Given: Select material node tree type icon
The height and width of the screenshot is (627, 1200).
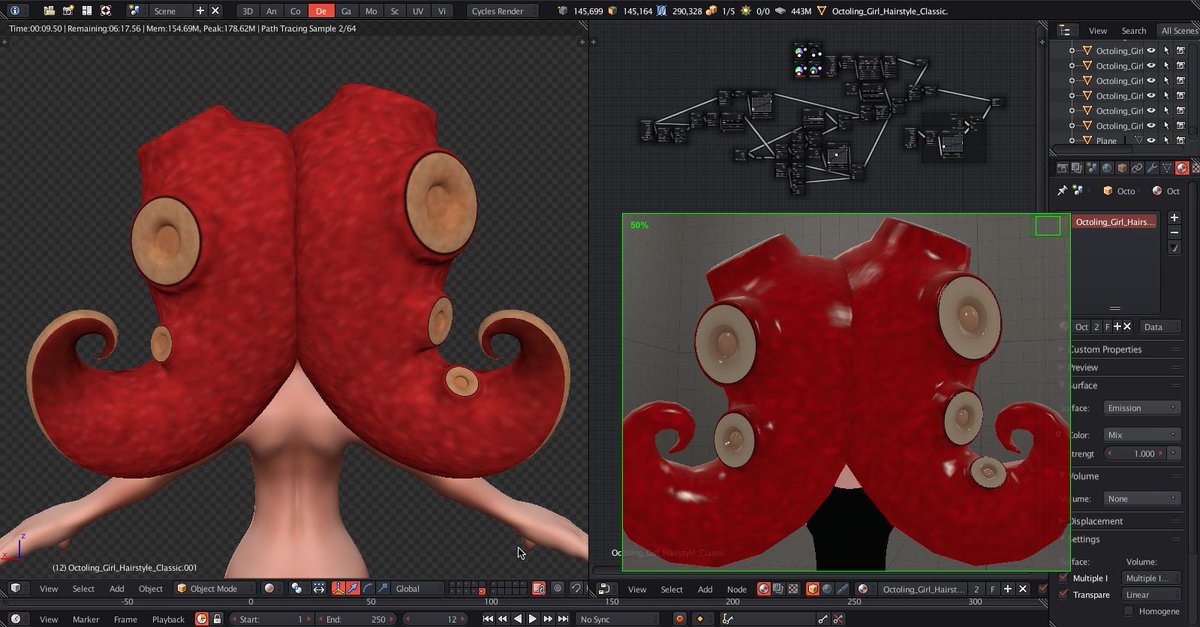Looking at the screenshot, I should (763, 589).
